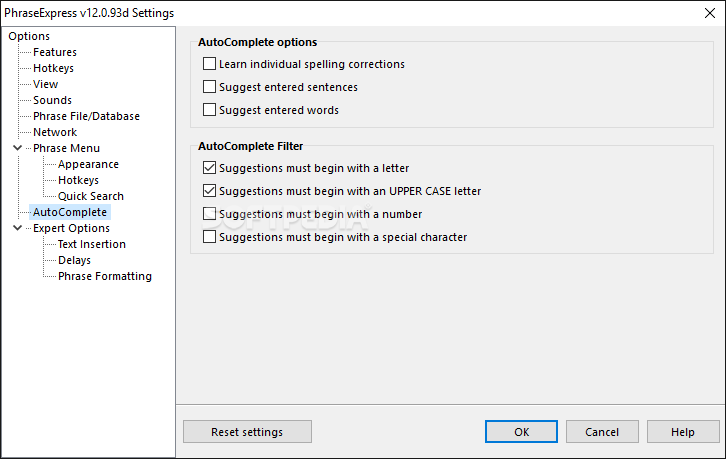Enable Learn individual spelling corrections
726x459 pixels.
pos(209,63)
